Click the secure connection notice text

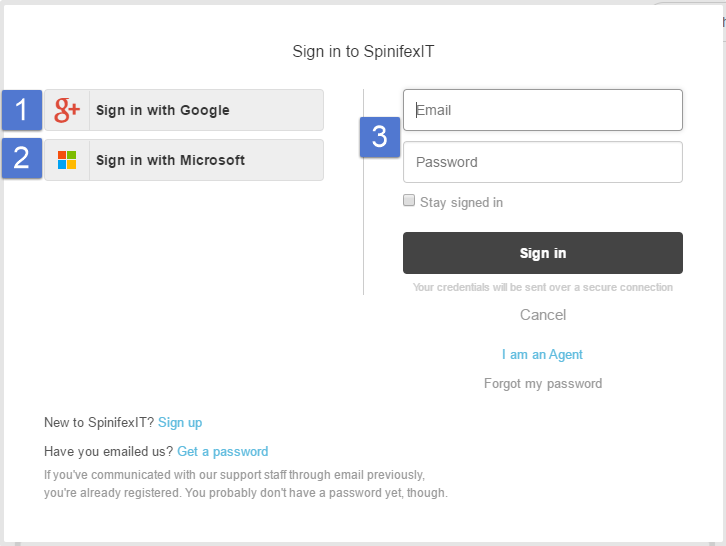pos(543,288)
